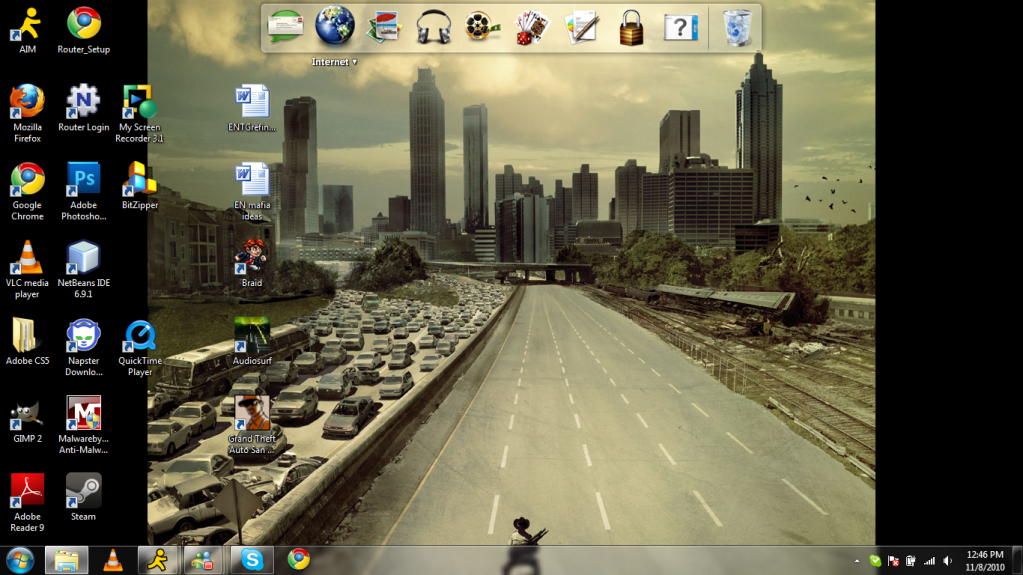Open the EN mafia ideas Word document
This screenshot has width=1023, height=575.
click(x=252, y=180)
